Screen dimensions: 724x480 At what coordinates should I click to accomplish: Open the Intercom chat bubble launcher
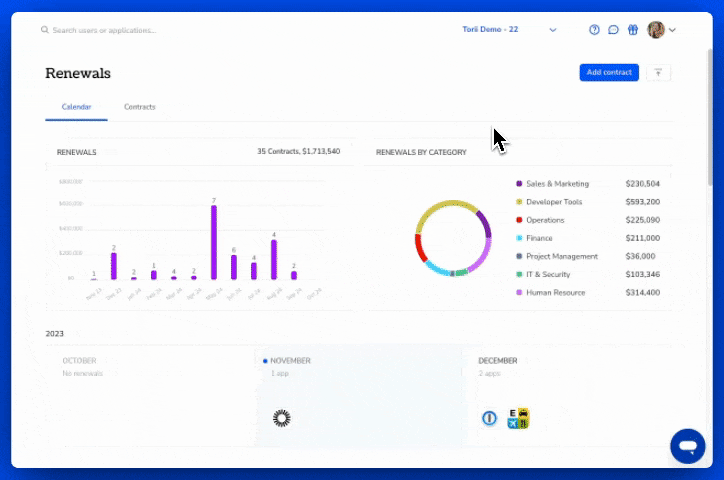point(688,446)
